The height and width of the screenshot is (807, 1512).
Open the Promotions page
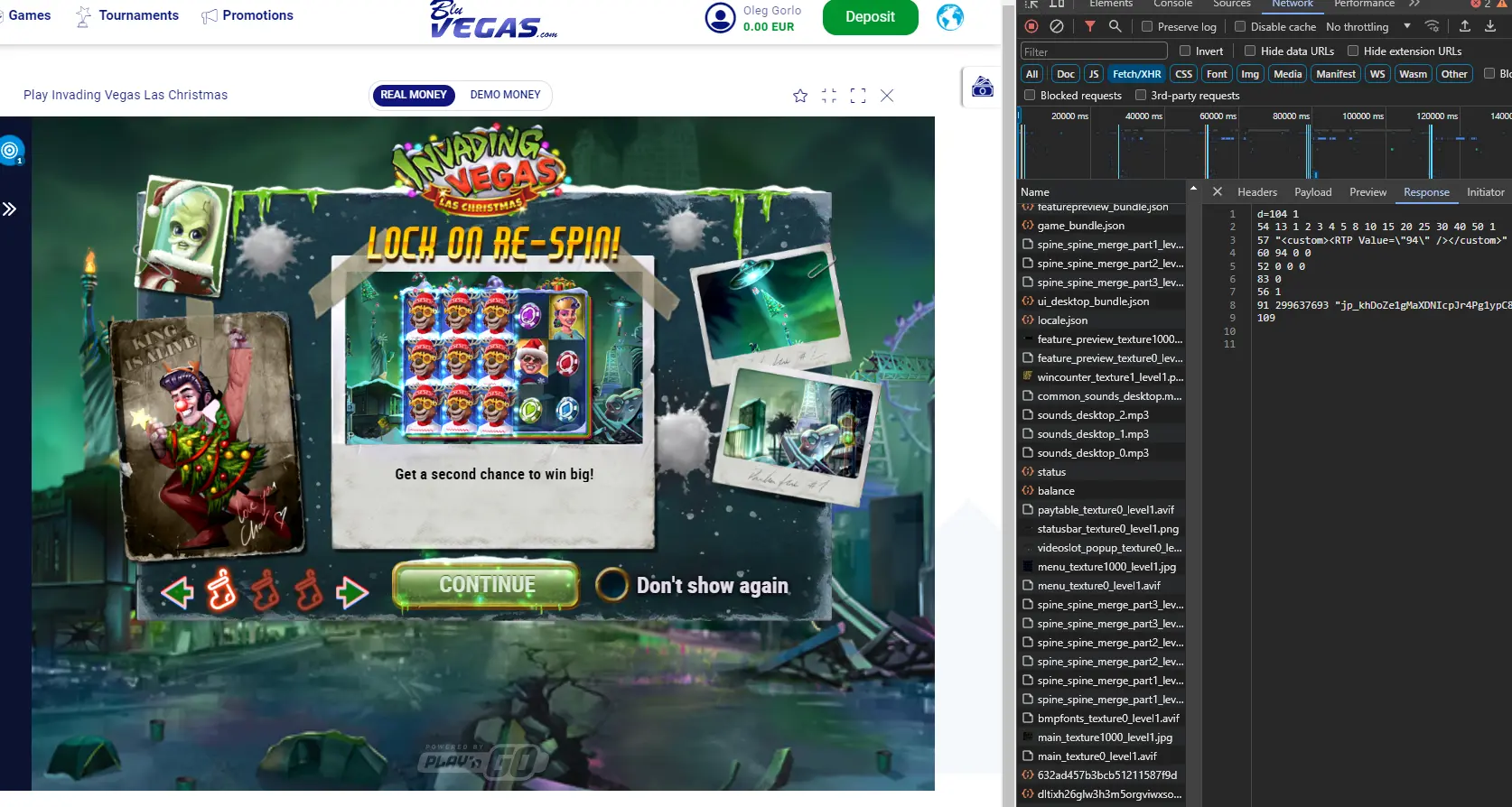click(x=247, y=15)
